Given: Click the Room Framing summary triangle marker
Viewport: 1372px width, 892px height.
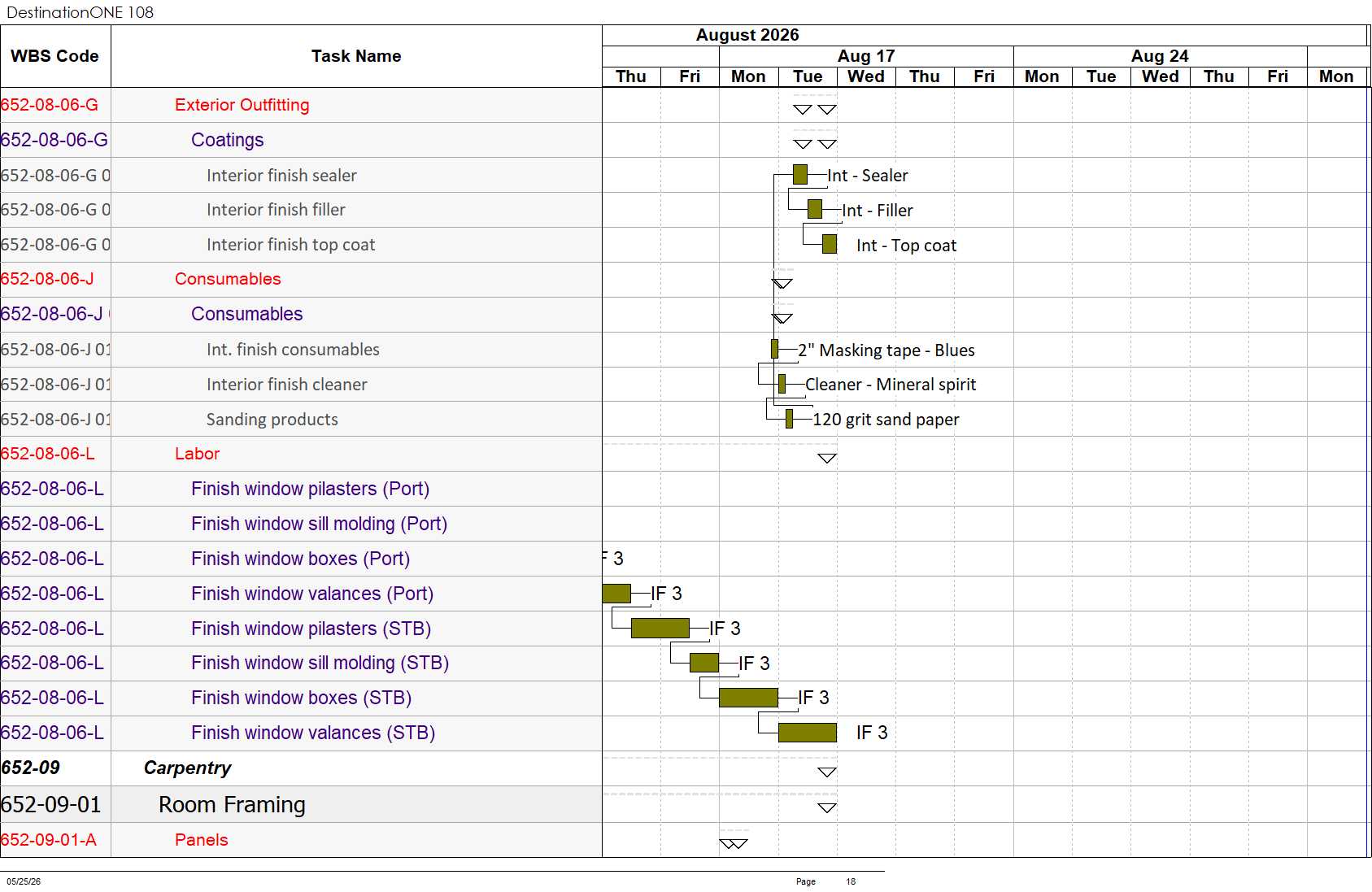Looking at the screenshot, I should click(x=827, y=808).
